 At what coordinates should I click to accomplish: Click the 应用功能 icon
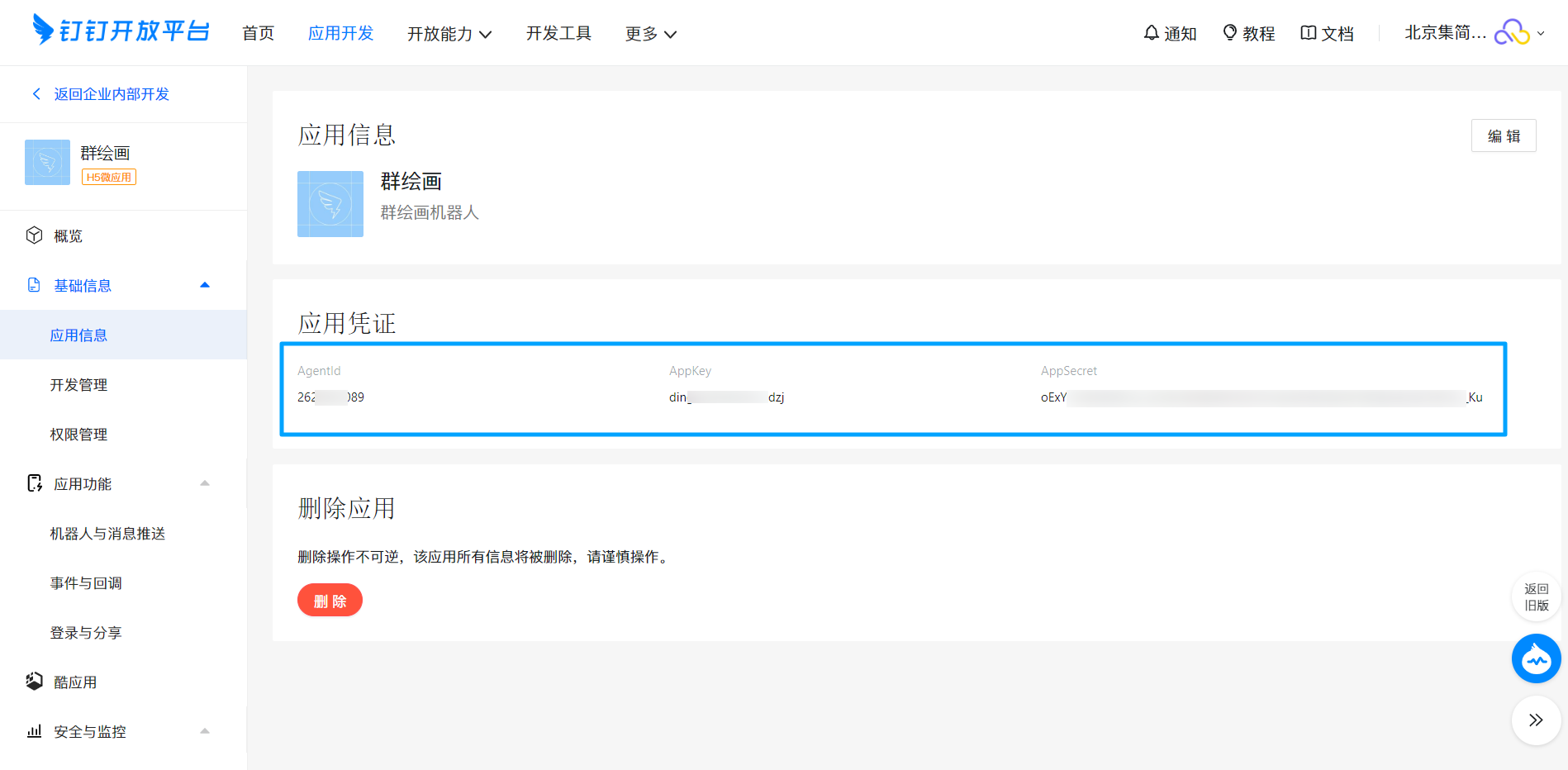pos(34,483)
